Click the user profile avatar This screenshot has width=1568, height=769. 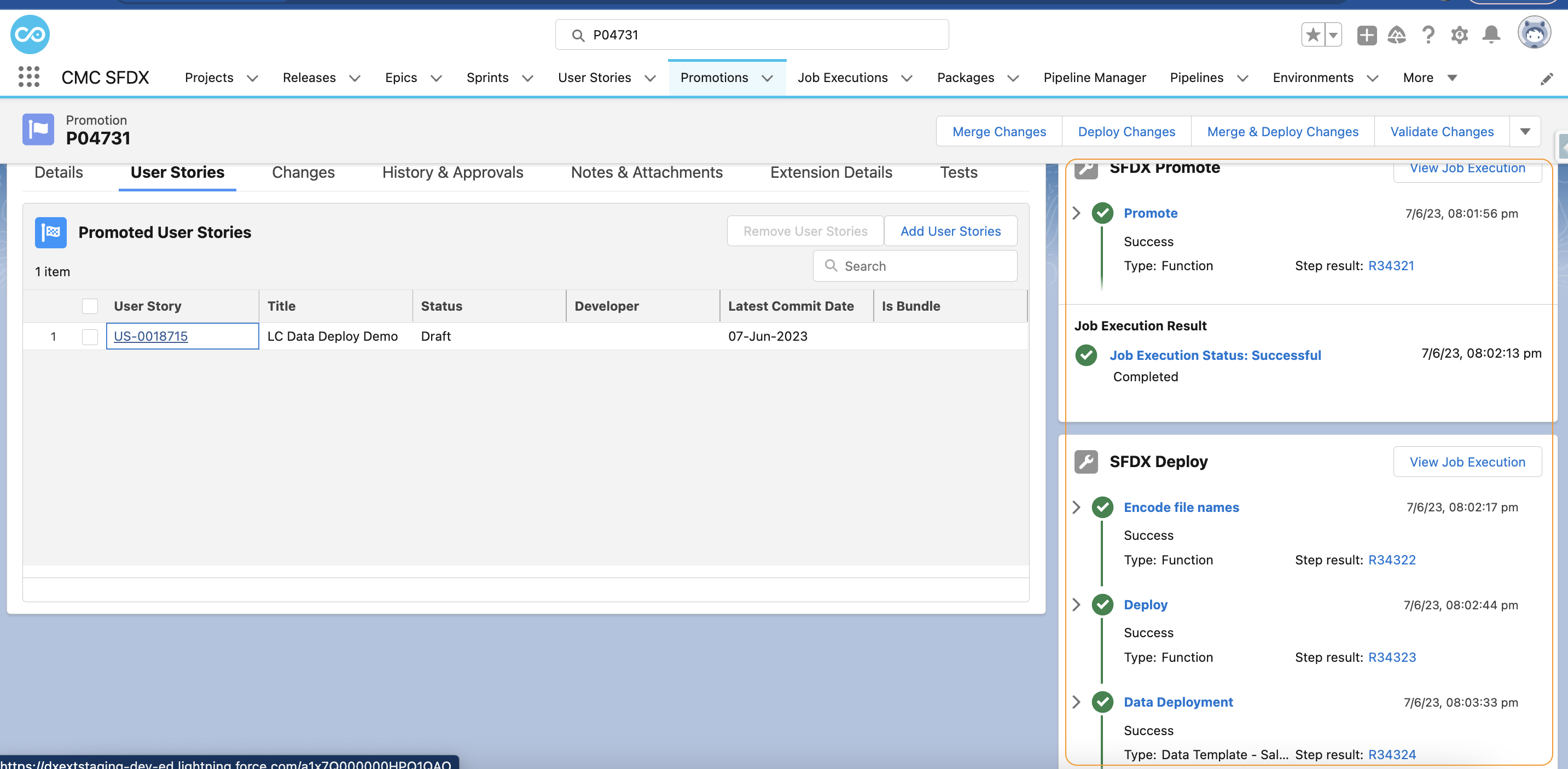coord(1534,33)
